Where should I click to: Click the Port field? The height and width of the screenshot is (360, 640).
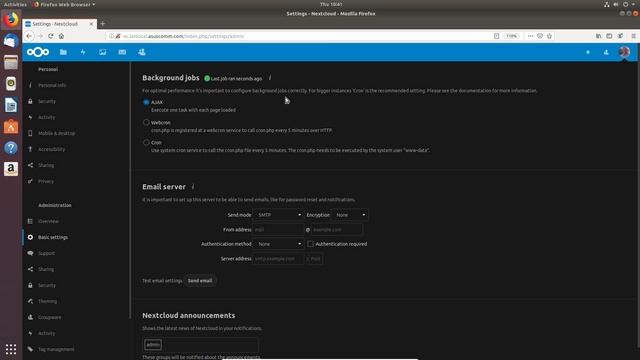(x=316, y=258)
